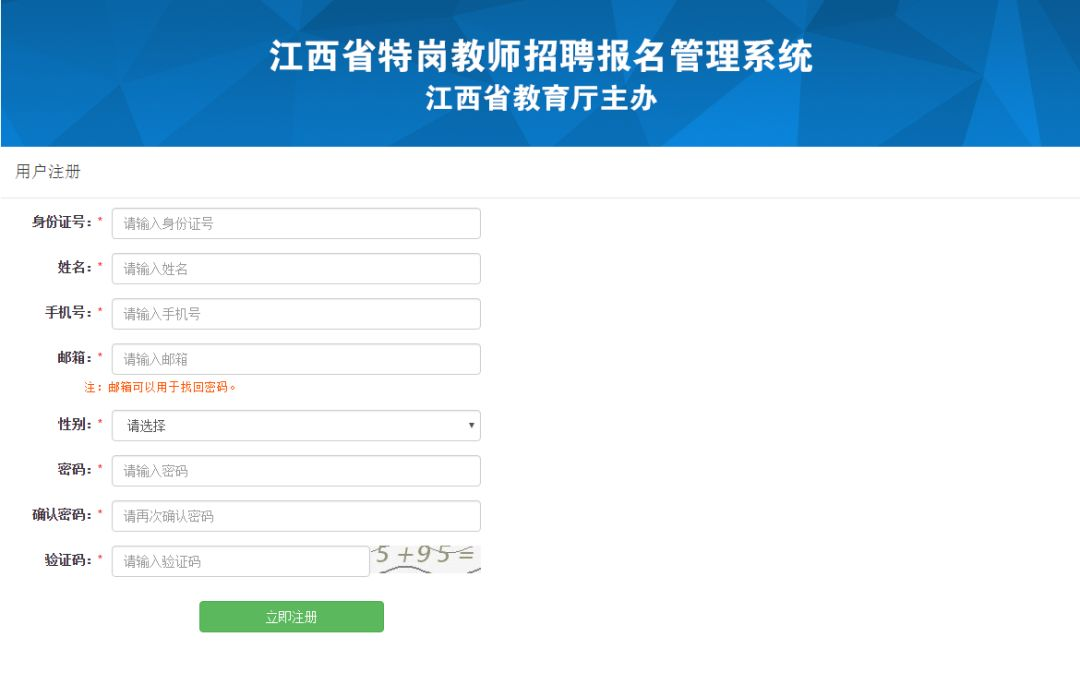Click the 身份证号 field label

pos(61,222)
